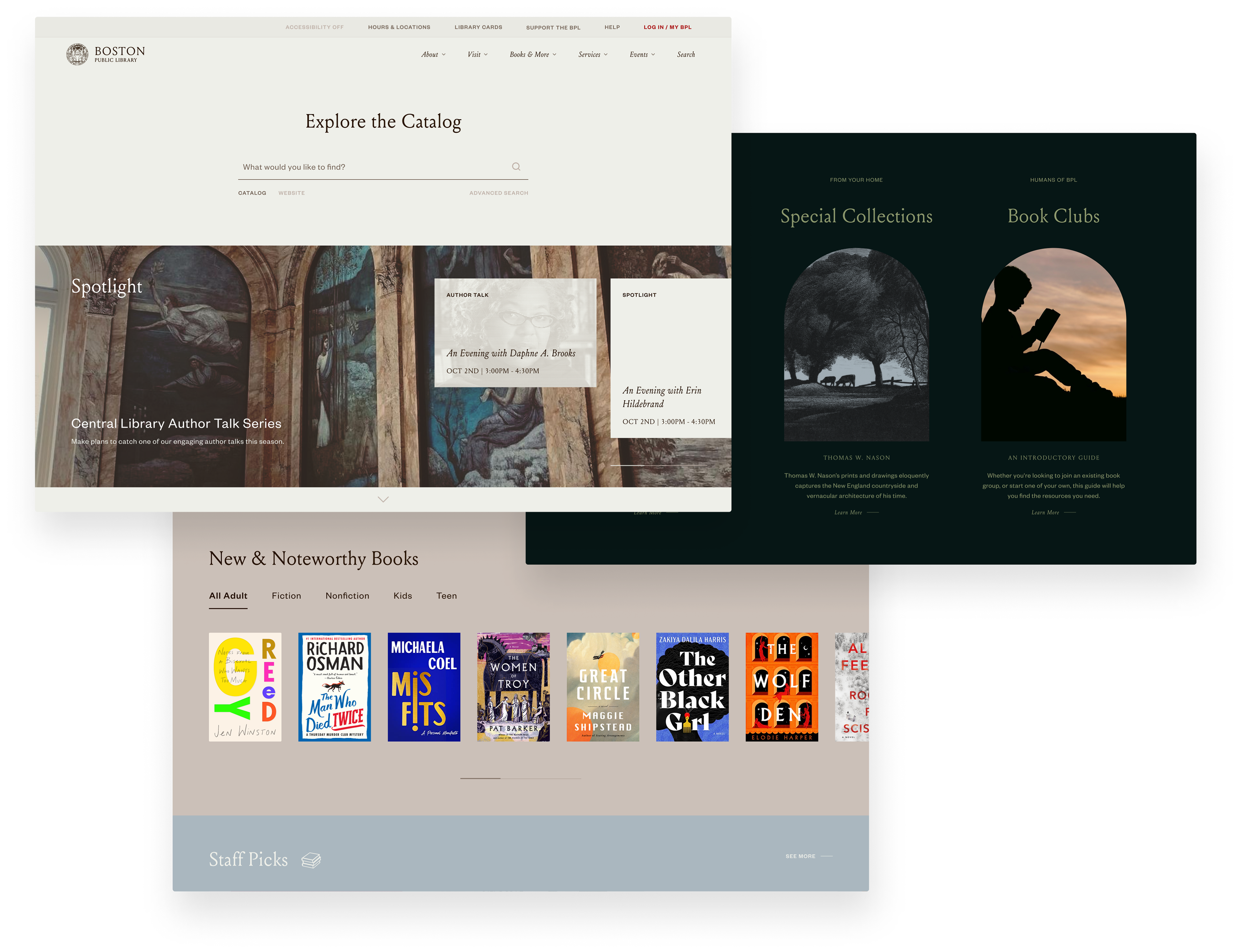This screenshot has height=952, width=1239.
Task: Click the search magnifier icon
Action: point(516,167)
